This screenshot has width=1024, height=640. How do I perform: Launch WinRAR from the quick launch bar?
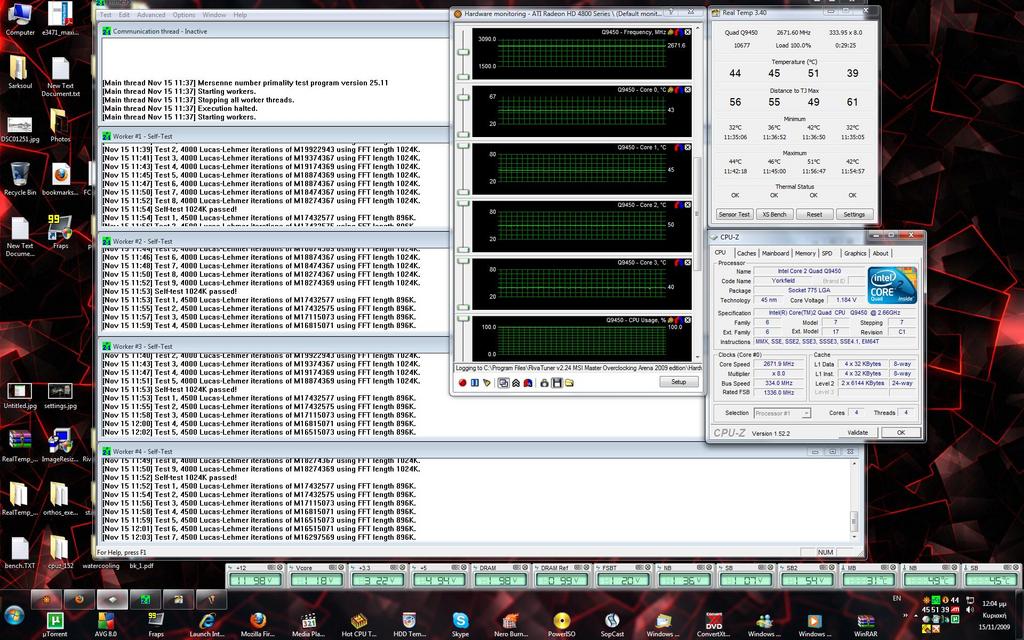pos(866,624)
